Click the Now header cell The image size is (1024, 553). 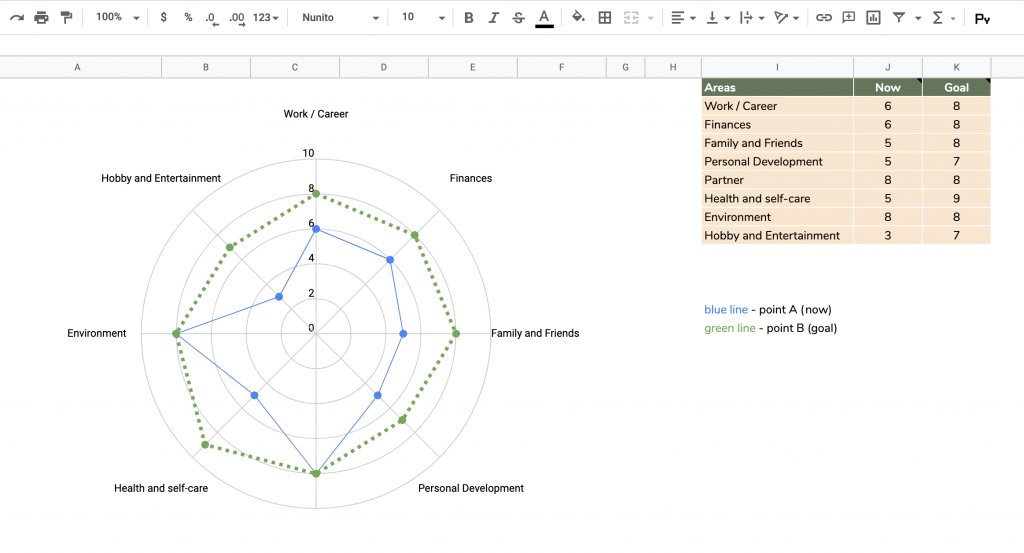[888, 87]
